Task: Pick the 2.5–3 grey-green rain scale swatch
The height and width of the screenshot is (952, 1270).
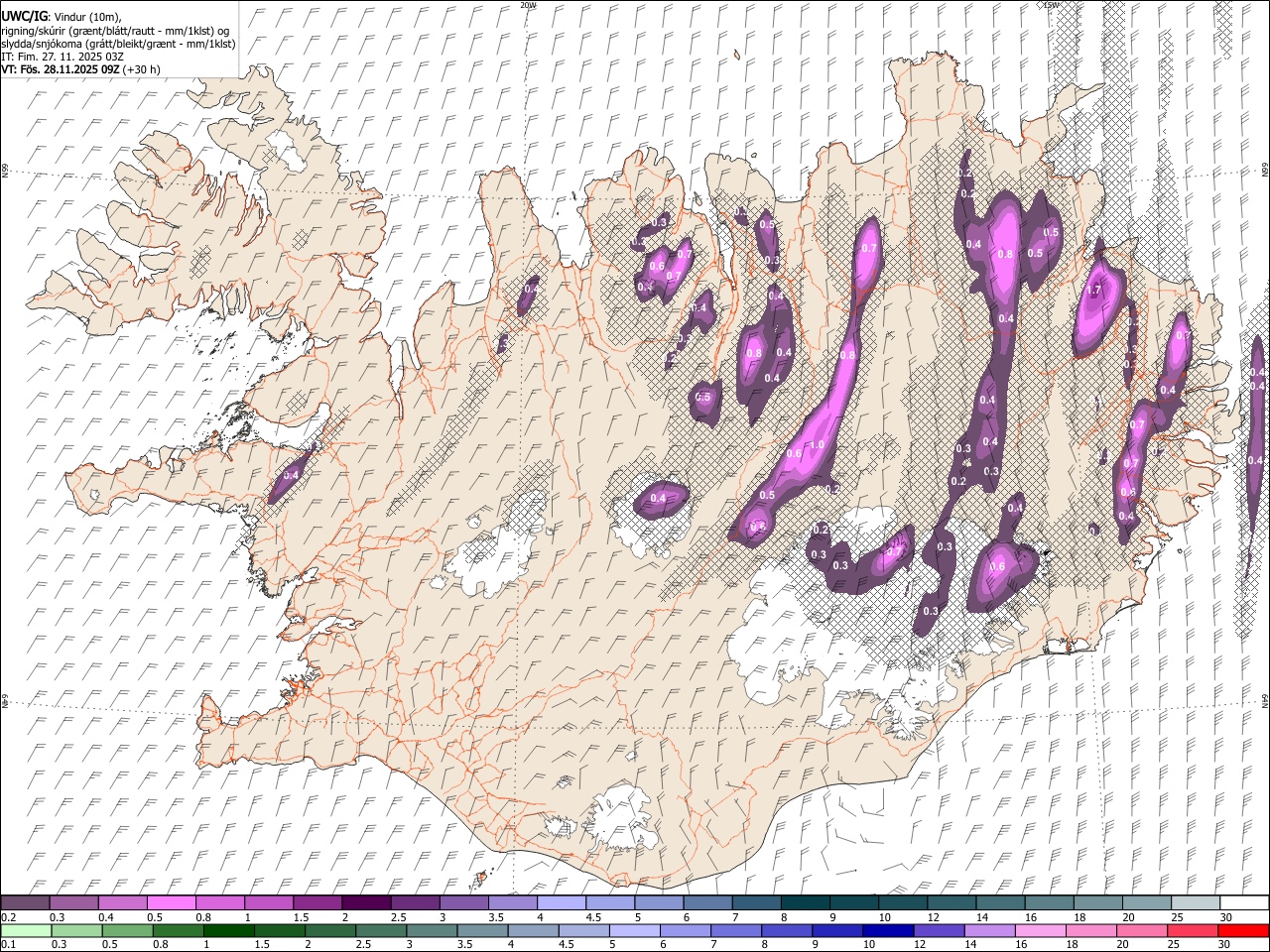Action: pyautogui.click(x=380, y=931)
